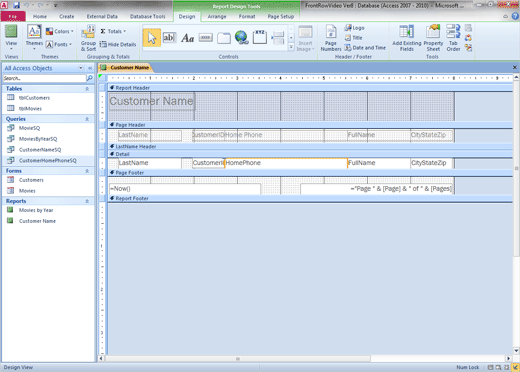Open the Themes gallery

point(34,37)
